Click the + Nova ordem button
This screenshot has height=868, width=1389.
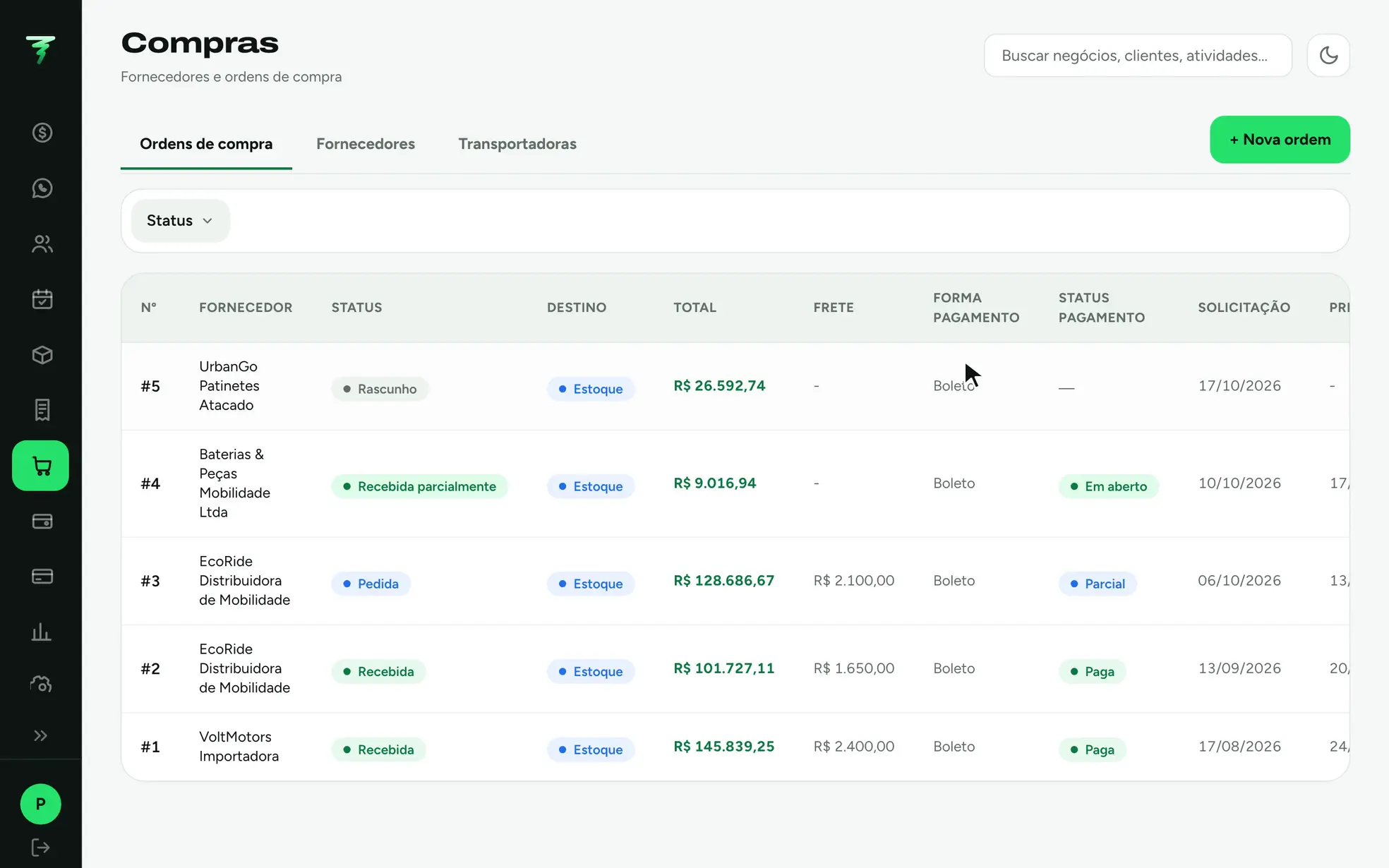[1280, 140]
